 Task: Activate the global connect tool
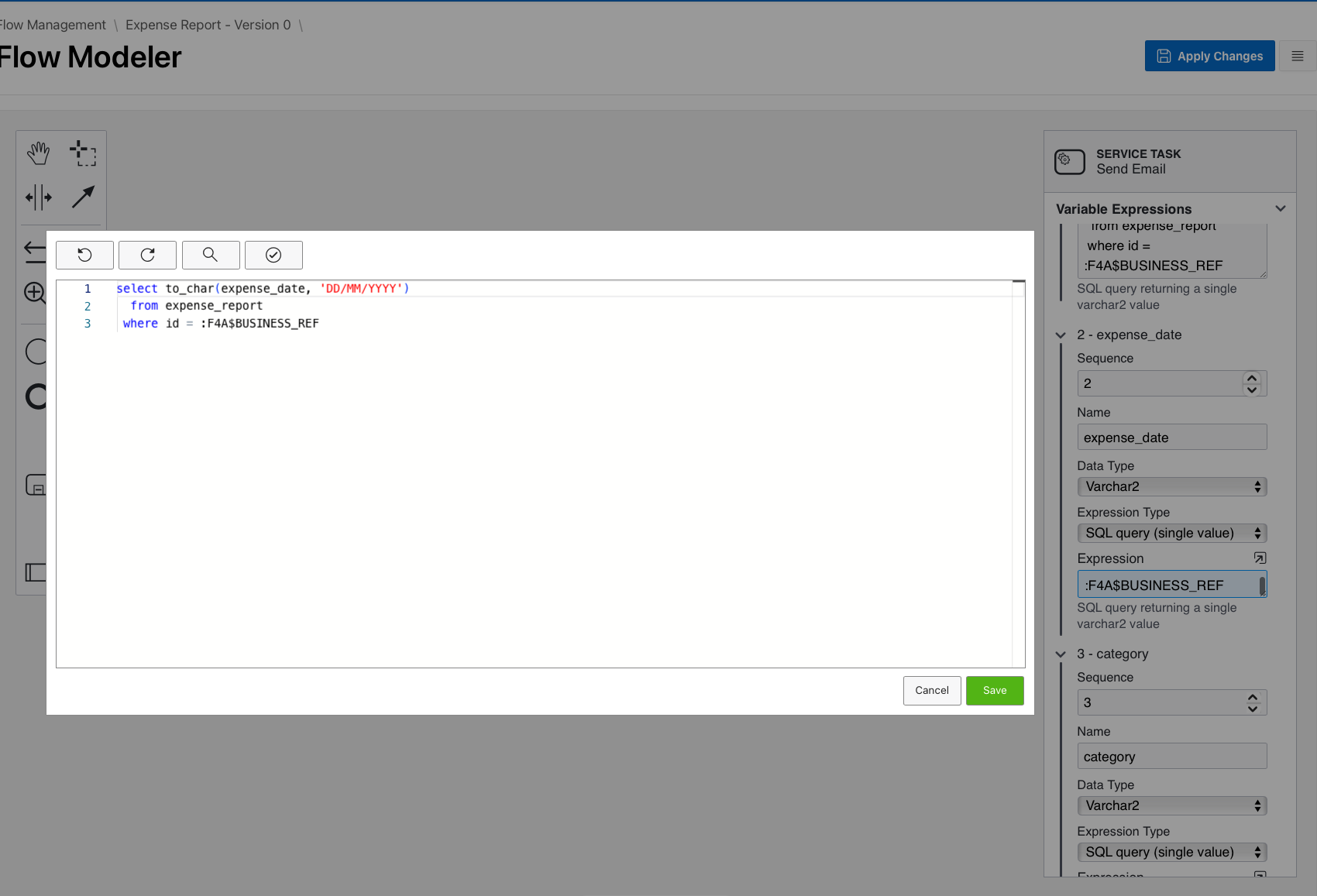pos(83,197)
